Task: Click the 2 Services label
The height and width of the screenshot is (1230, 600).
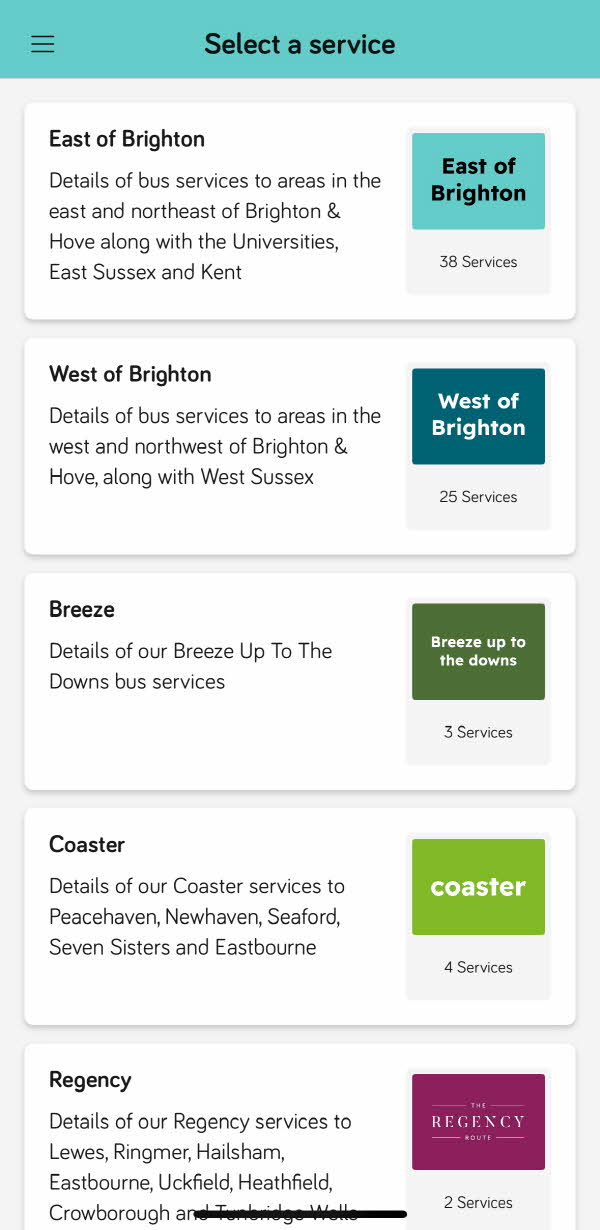Action: 478,1202
